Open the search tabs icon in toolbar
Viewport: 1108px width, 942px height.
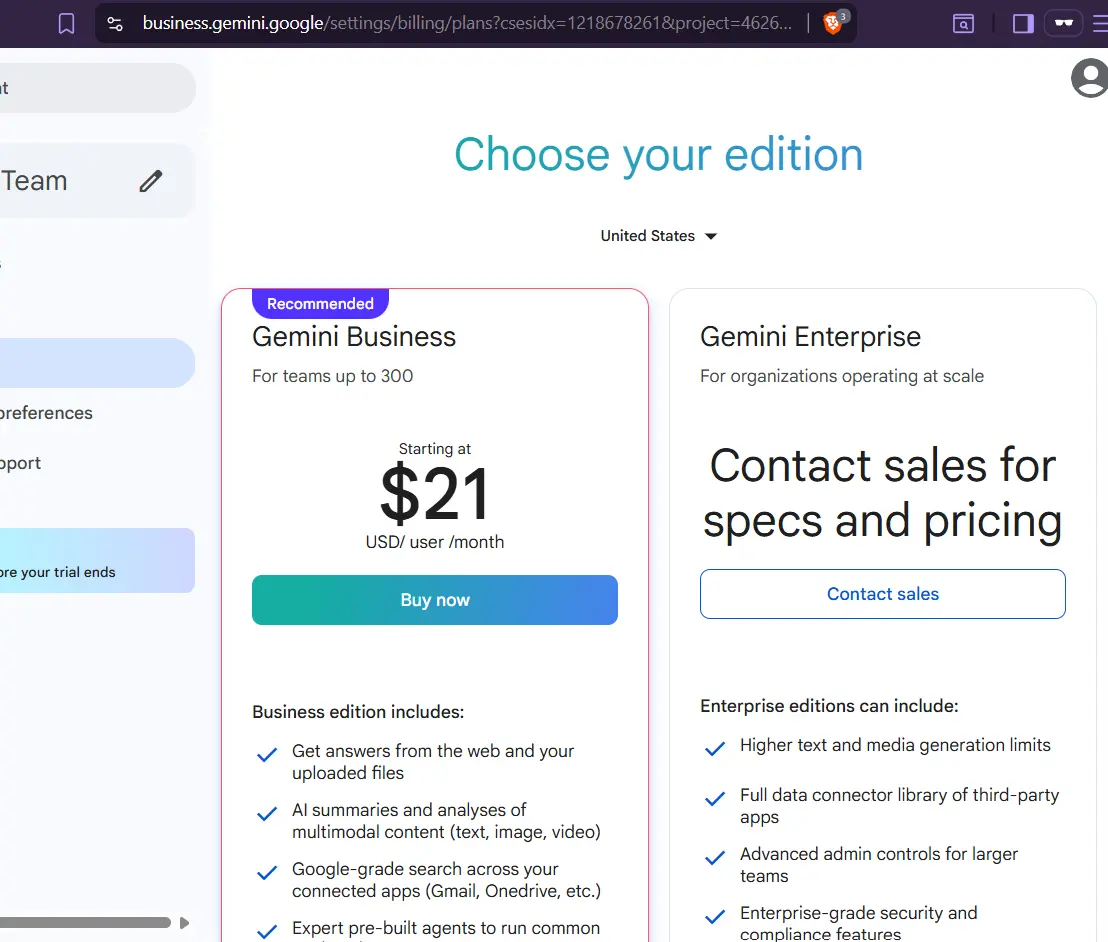[x=963, y=24]
